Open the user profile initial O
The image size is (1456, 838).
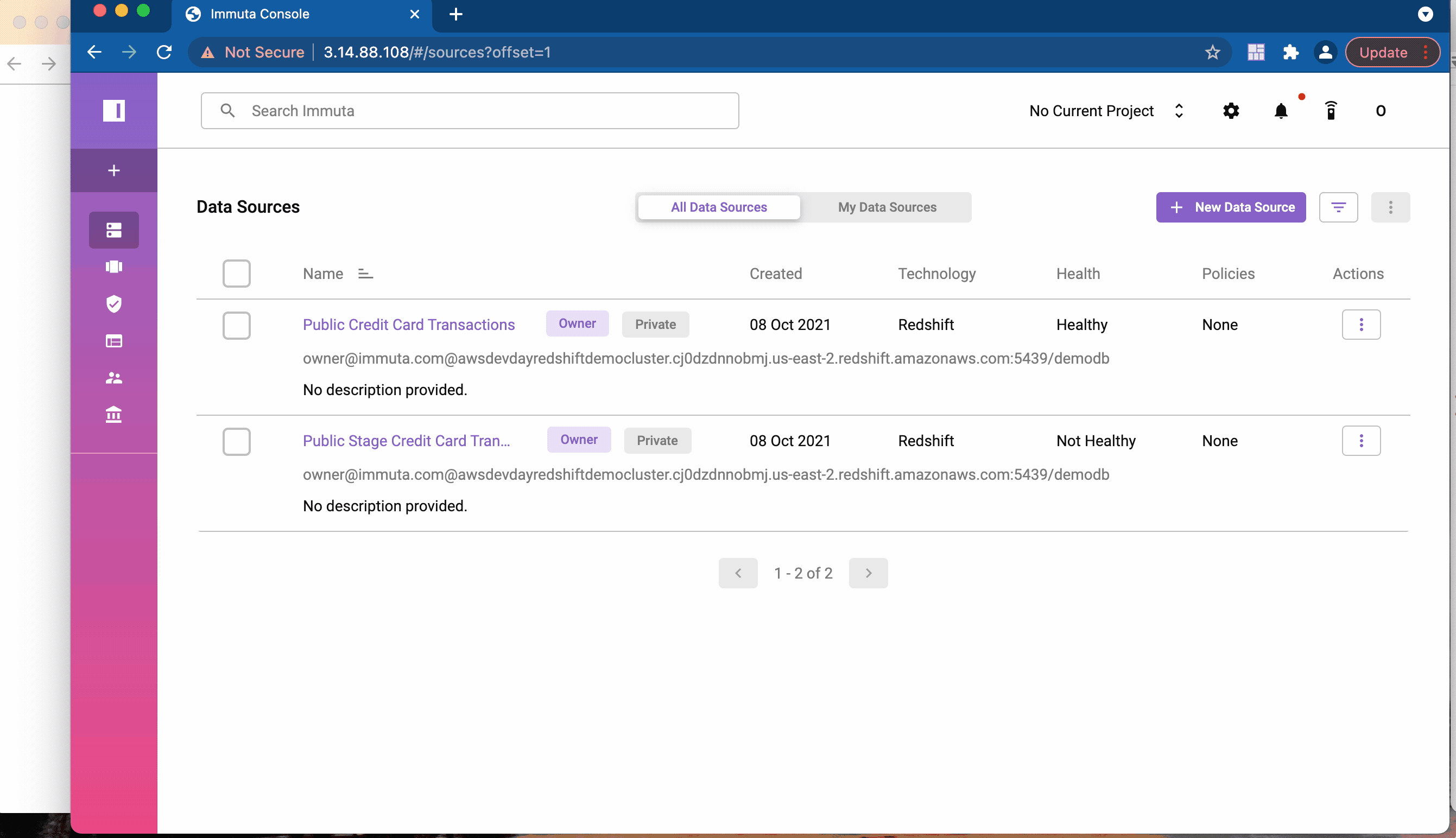[x=1381, y=111]
